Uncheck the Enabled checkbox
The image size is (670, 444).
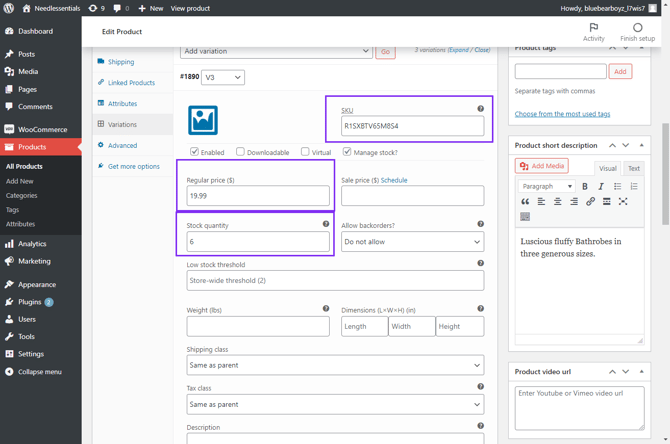pyautogui.click(x=195, y=152)
